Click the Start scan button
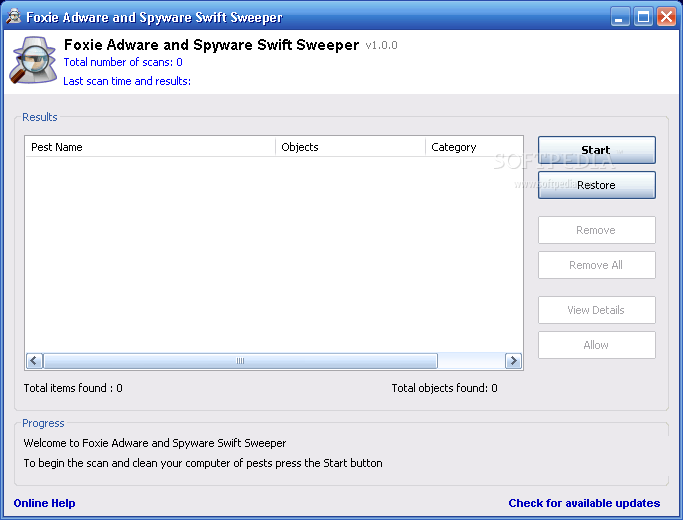The height and width of the screenshot is (520, 683). [x=596, y=150]
